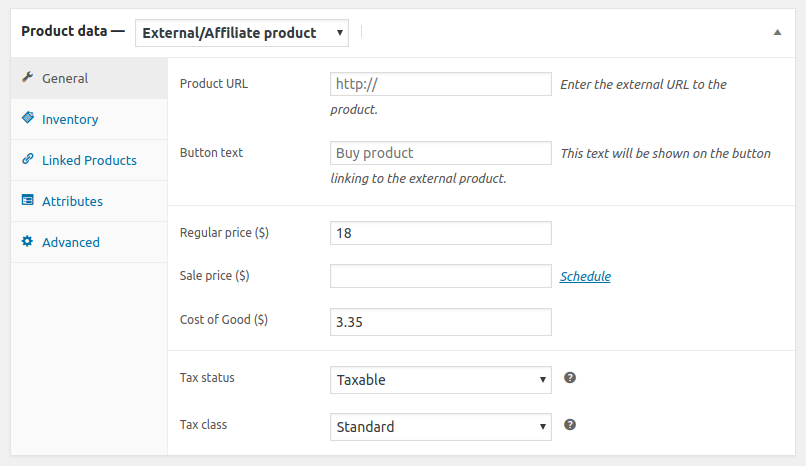This screenshot has height=466, width=806.
Task: Open the Tax class dropdown
Action: coord(441,427)
